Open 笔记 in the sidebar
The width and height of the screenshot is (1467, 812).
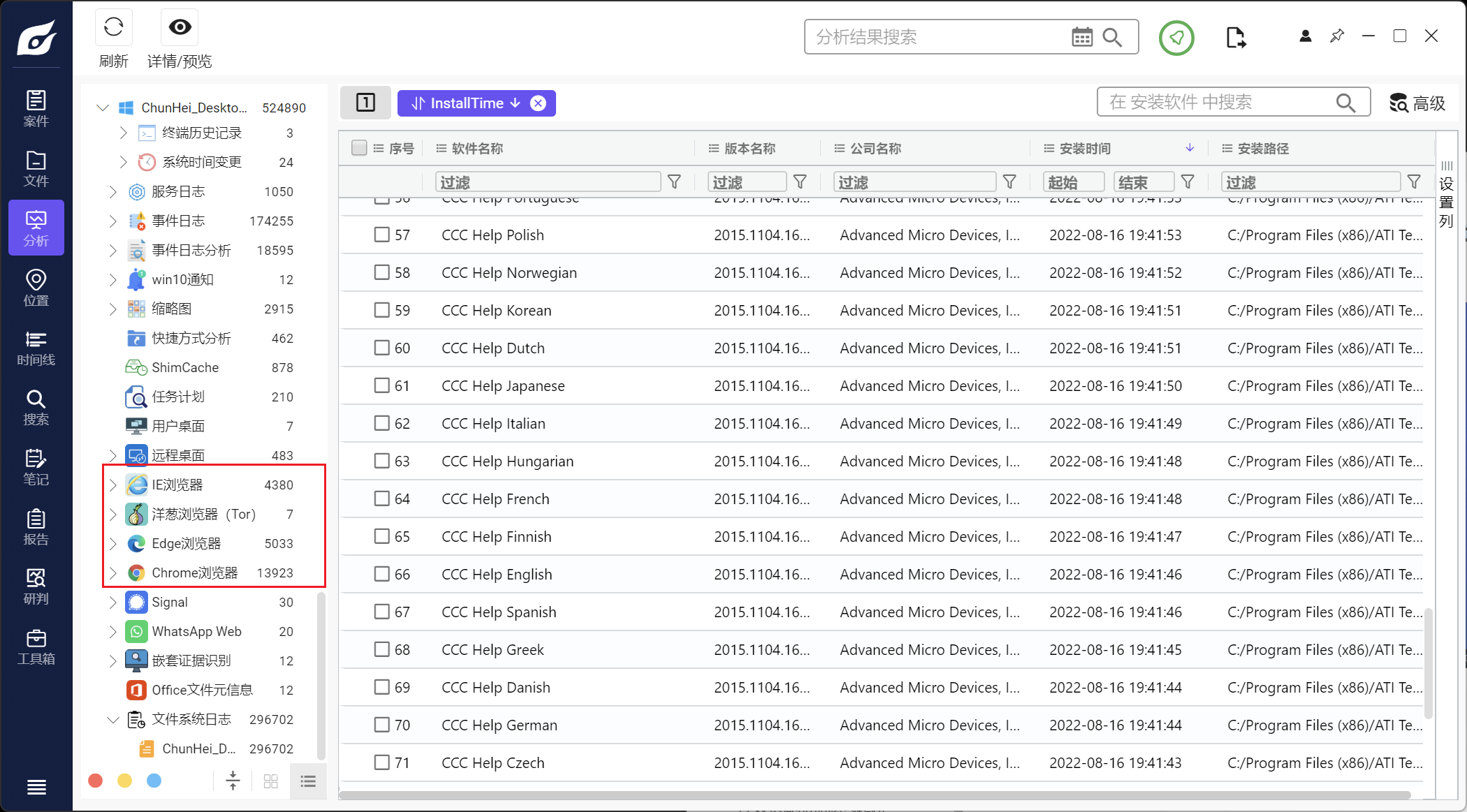click(36, 468)
